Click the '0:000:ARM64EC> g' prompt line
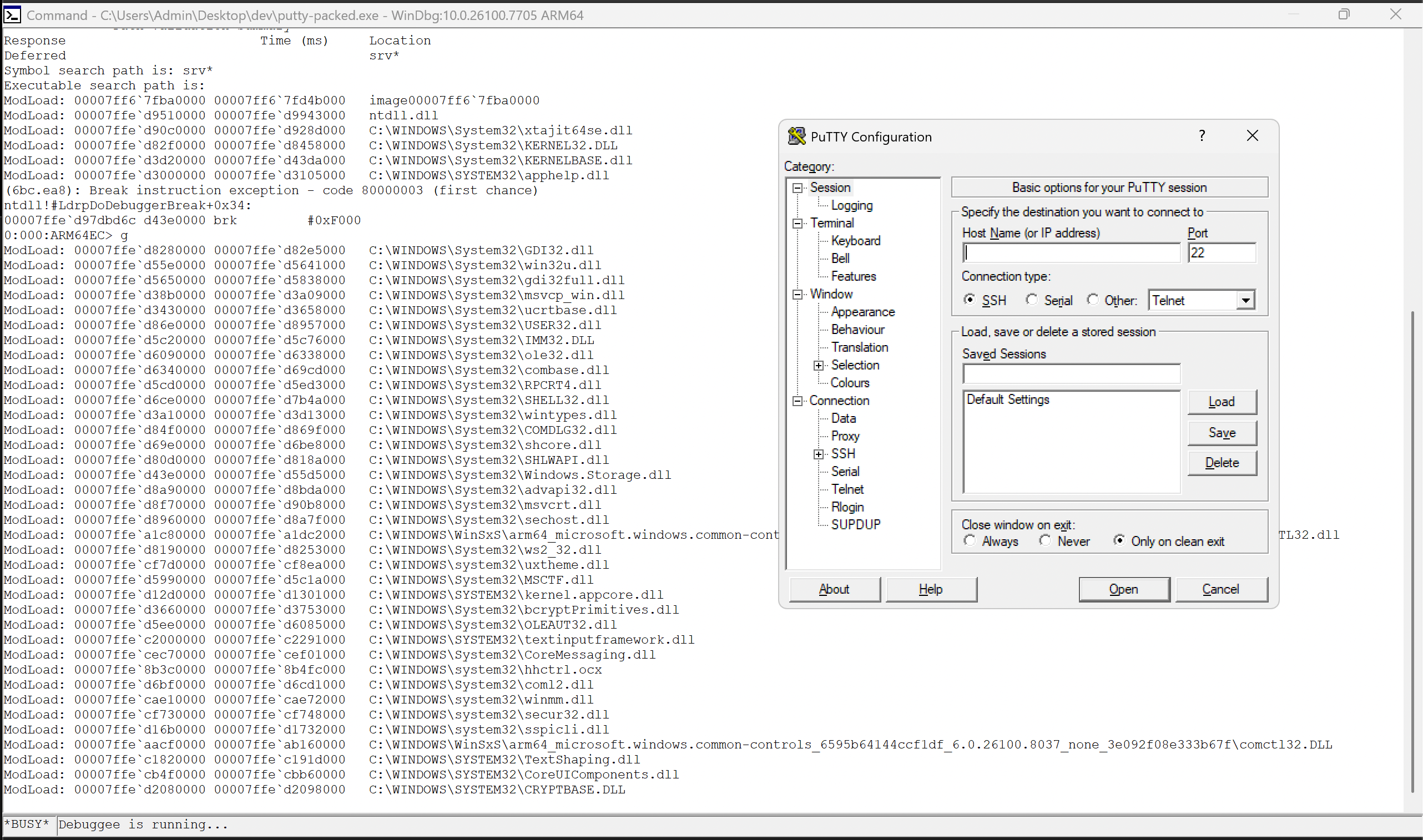The width and height of the screenshot is (1423, 840). pyautogui.click(x=65, y=235)
